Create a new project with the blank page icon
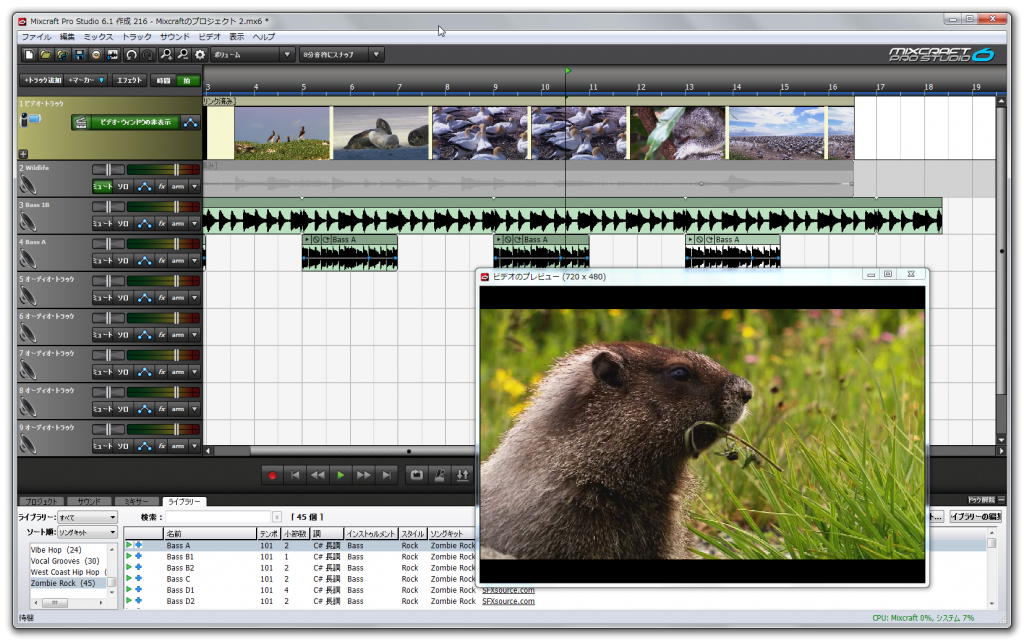 [29, 55]
